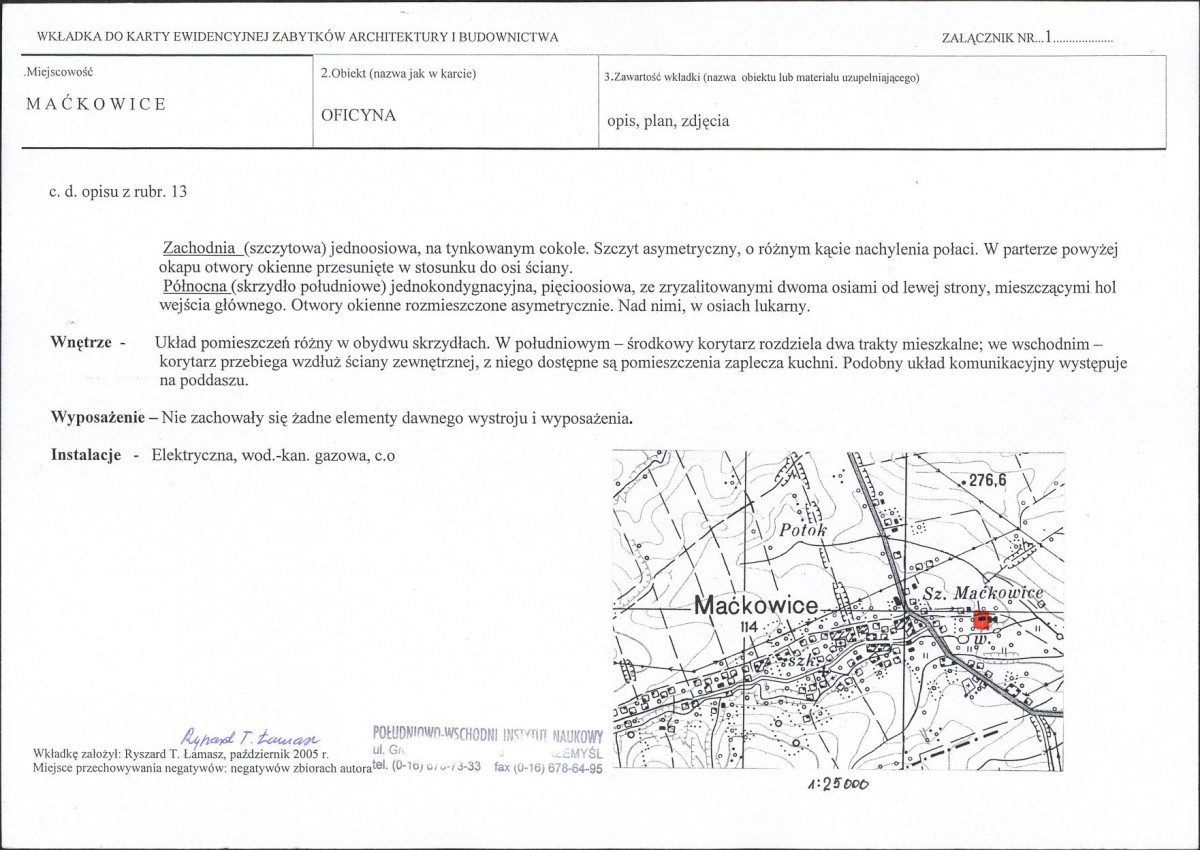
Task: Click the Wnętrze section label
Action: (x=81, y=342)
